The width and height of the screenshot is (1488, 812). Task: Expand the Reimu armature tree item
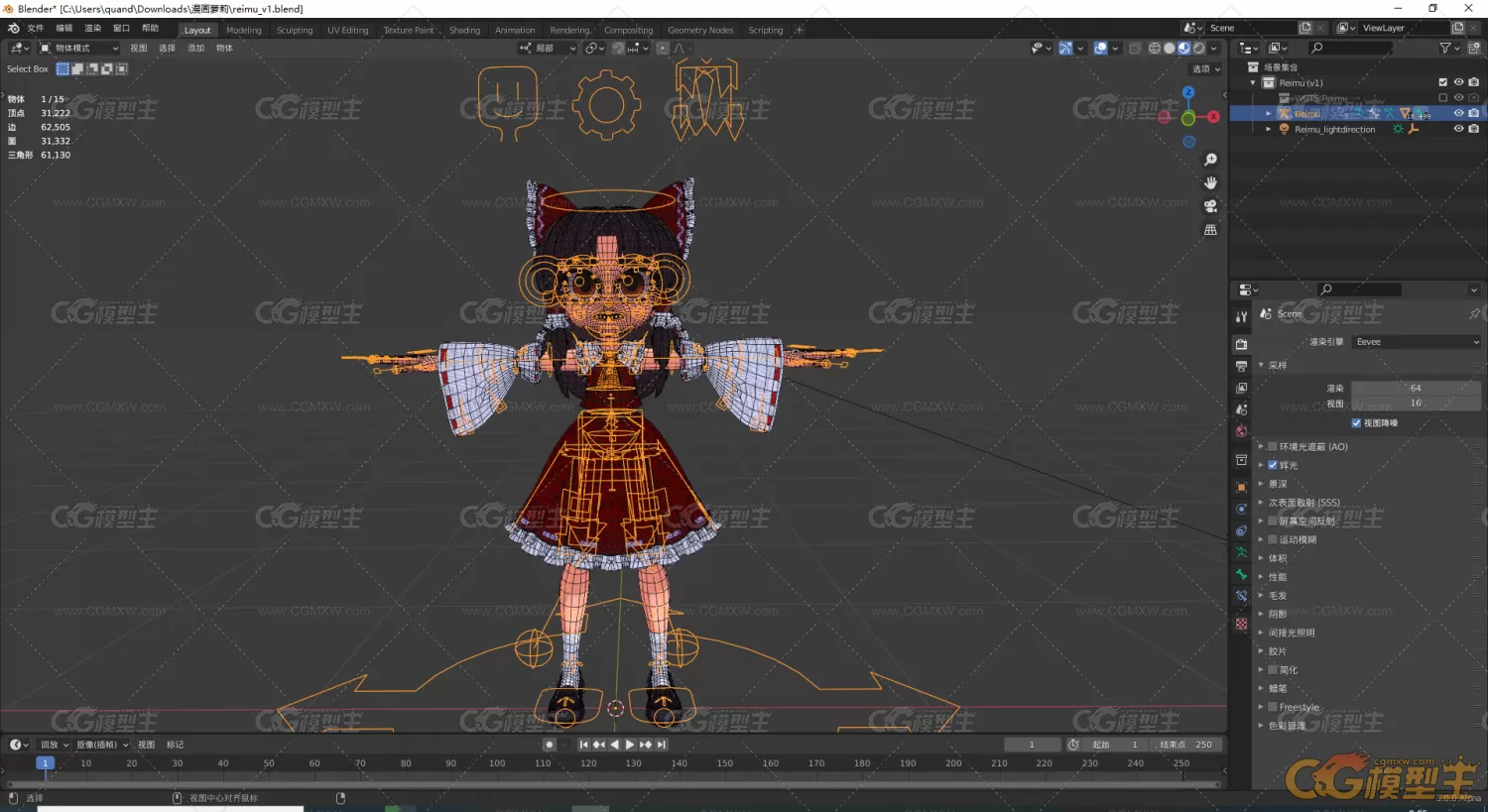1269,114
